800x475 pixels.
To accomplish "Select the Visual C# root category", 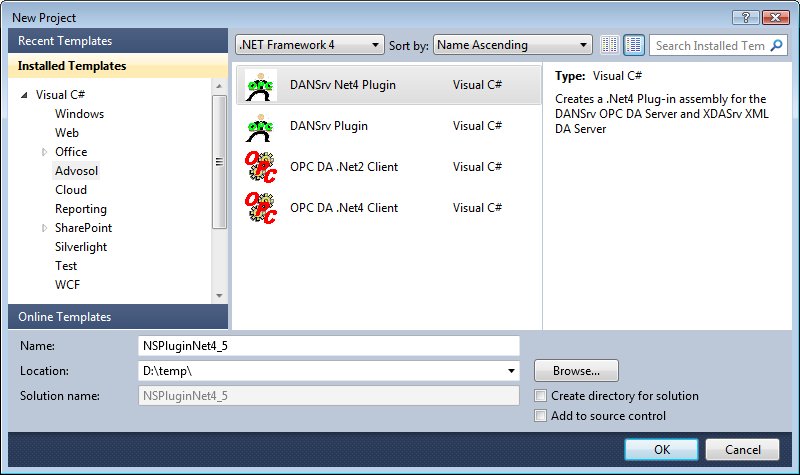I will 60,95.
